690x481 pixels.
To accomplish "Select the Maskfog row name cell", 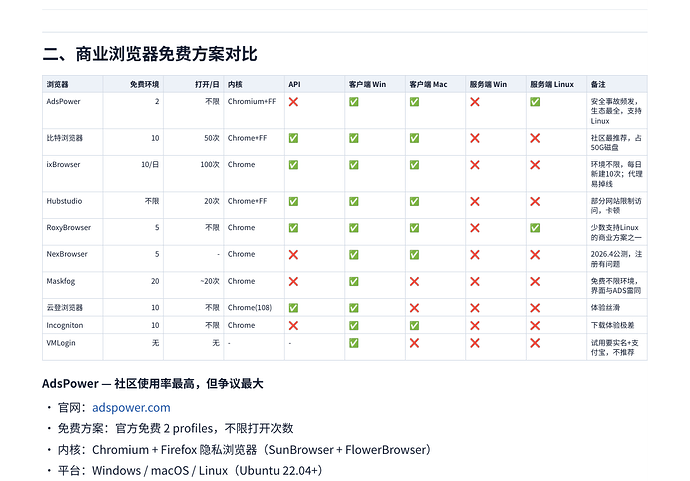I will (x=73, y=285).
